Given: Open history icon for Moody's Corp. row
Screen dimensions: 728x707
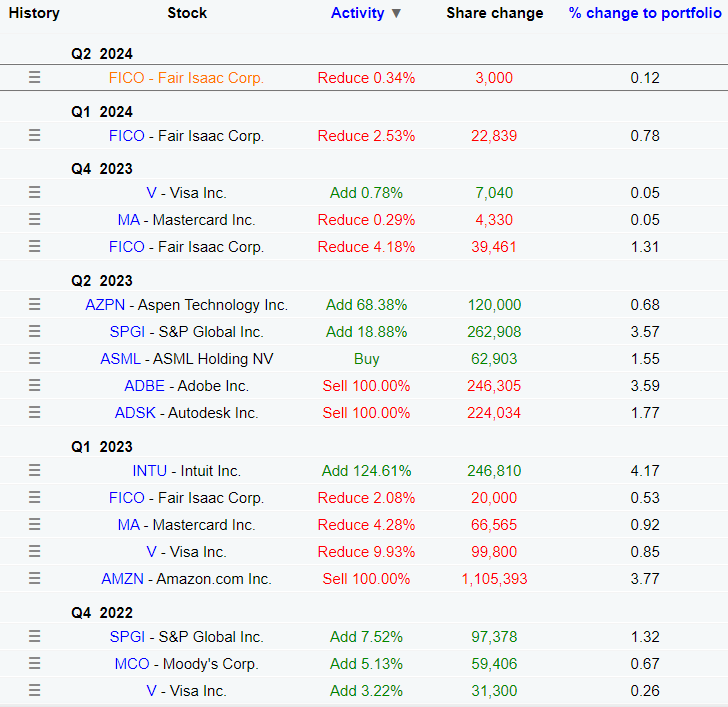Looking at the screenshot, I should tap(34, 663).
